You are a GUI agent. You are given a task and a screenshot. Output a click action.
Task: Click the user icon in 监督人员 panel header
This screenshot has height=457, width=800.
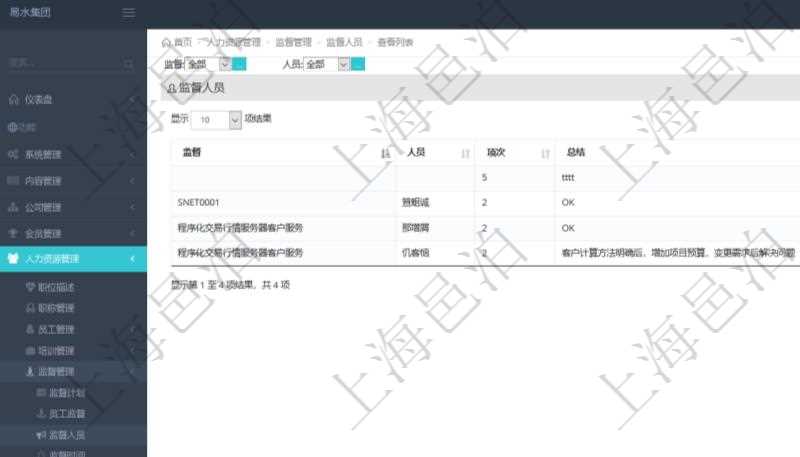171,88
